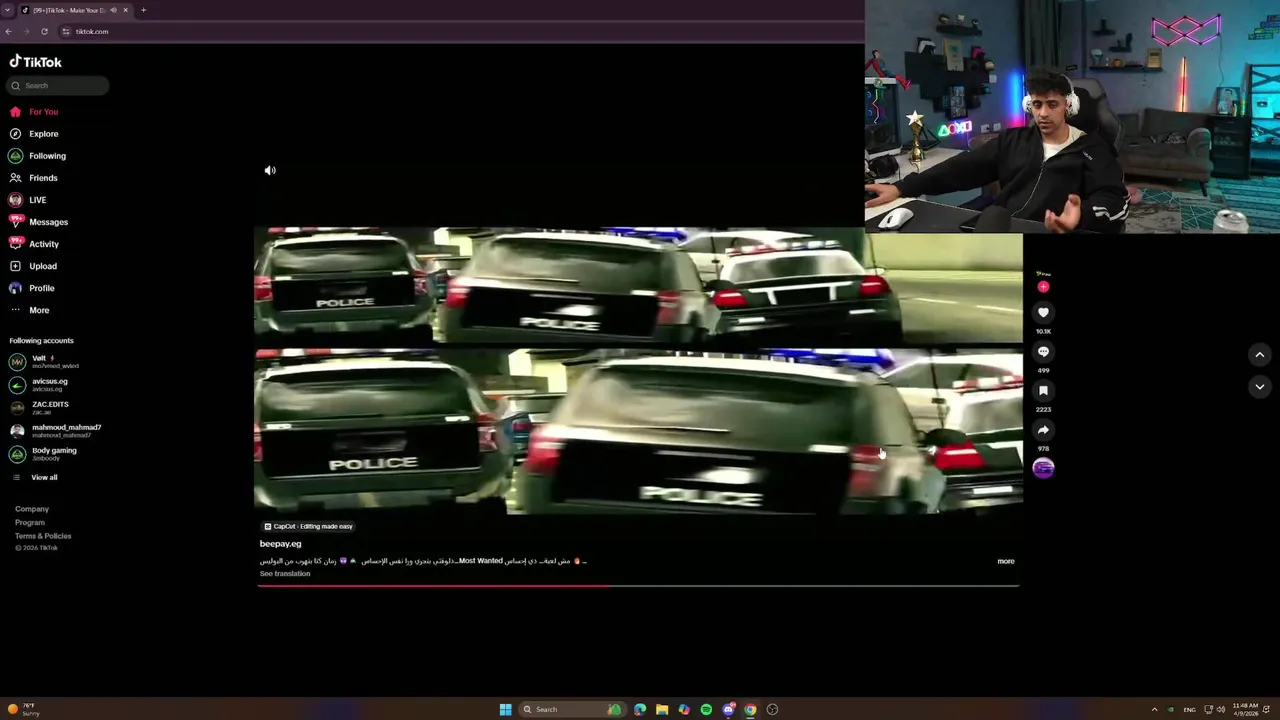This screenshot has height=720, width=1280.
Task: Mute the tab via its audio icon
Action: pyautogui.click(x=113, y=10)
